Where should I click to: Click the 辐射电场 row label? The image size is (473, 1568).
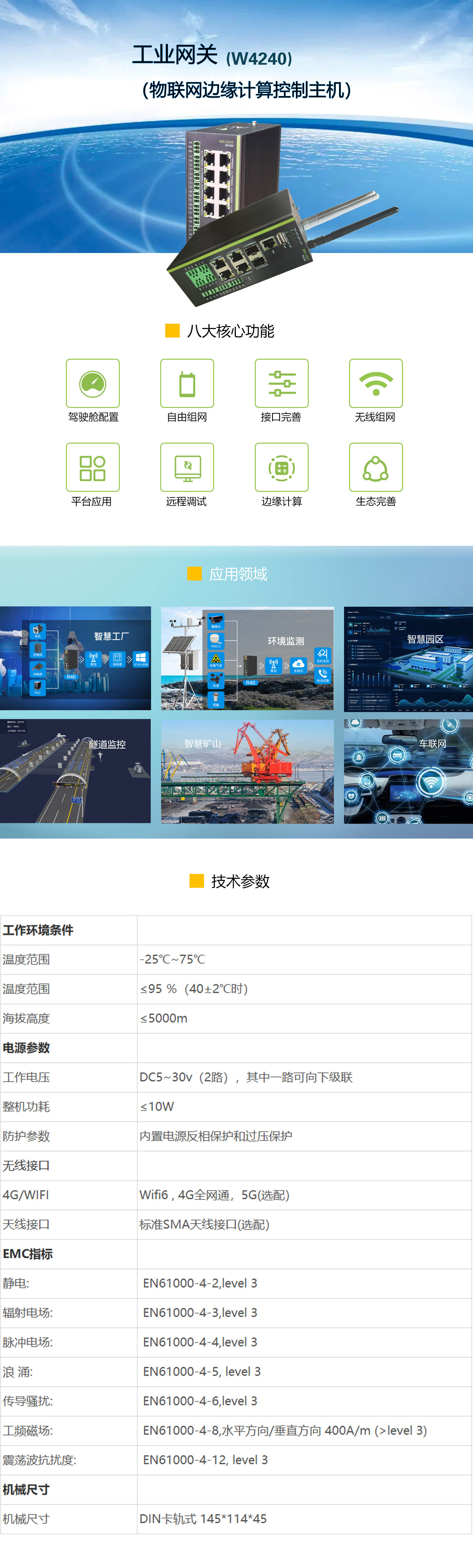[x=27, y=1312]
